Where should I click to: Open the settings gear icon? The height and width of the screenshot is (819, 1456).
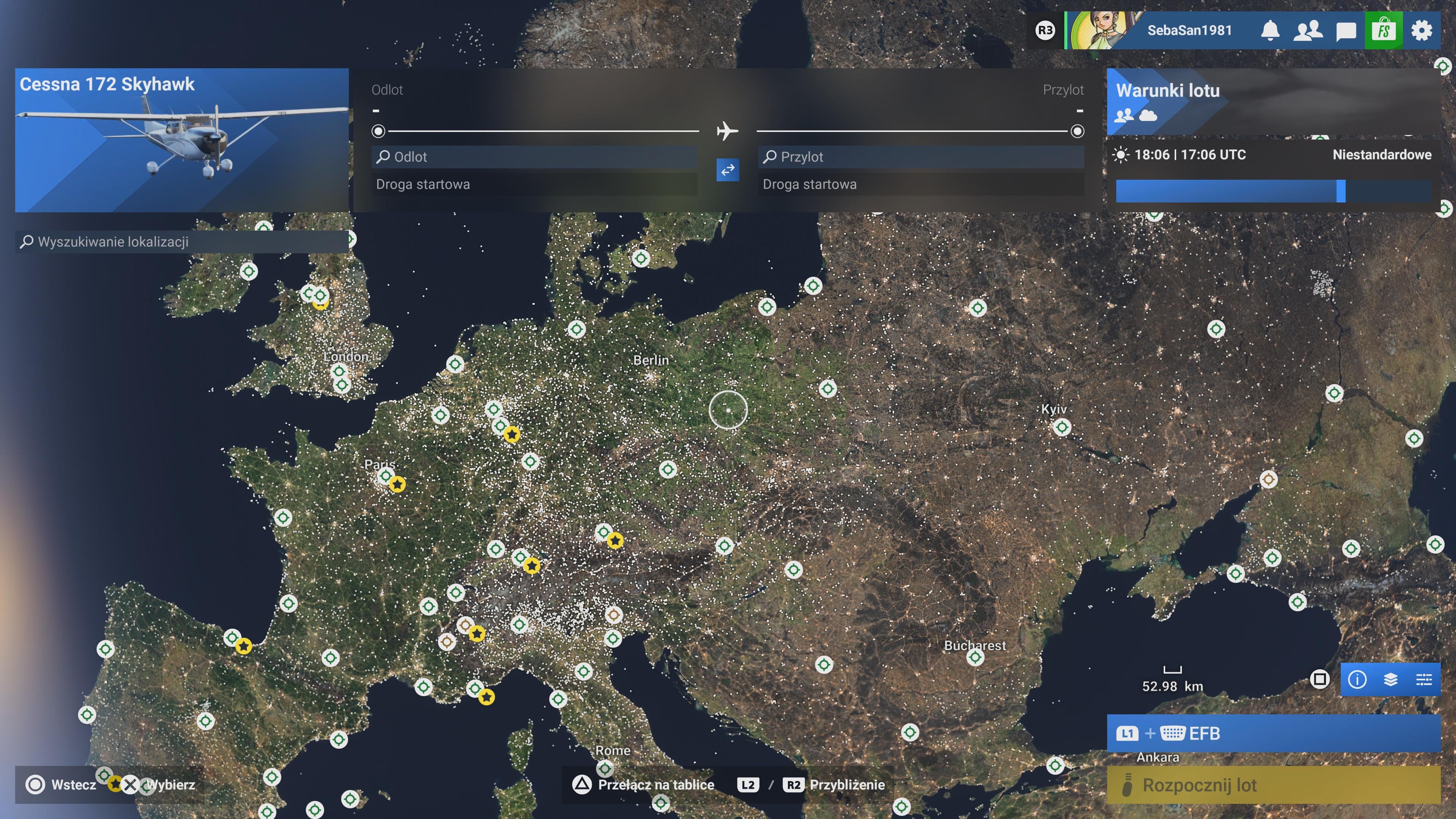[x=1421, y=30]
